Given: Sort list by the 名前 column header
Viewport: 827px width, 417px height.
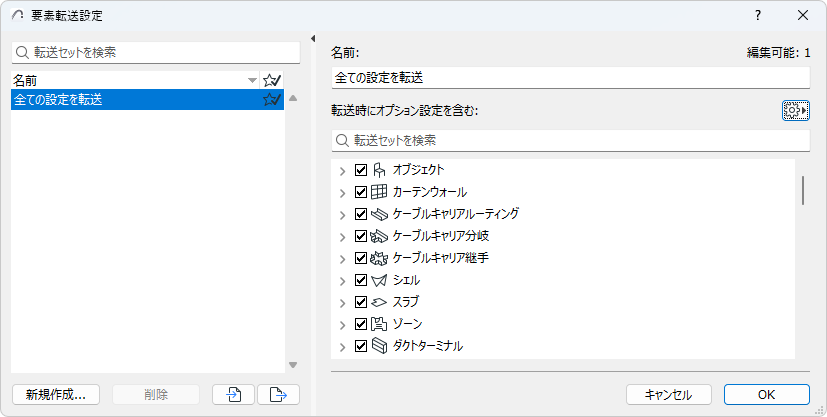Looking at the screenshot, I should [x=130, y=80].
